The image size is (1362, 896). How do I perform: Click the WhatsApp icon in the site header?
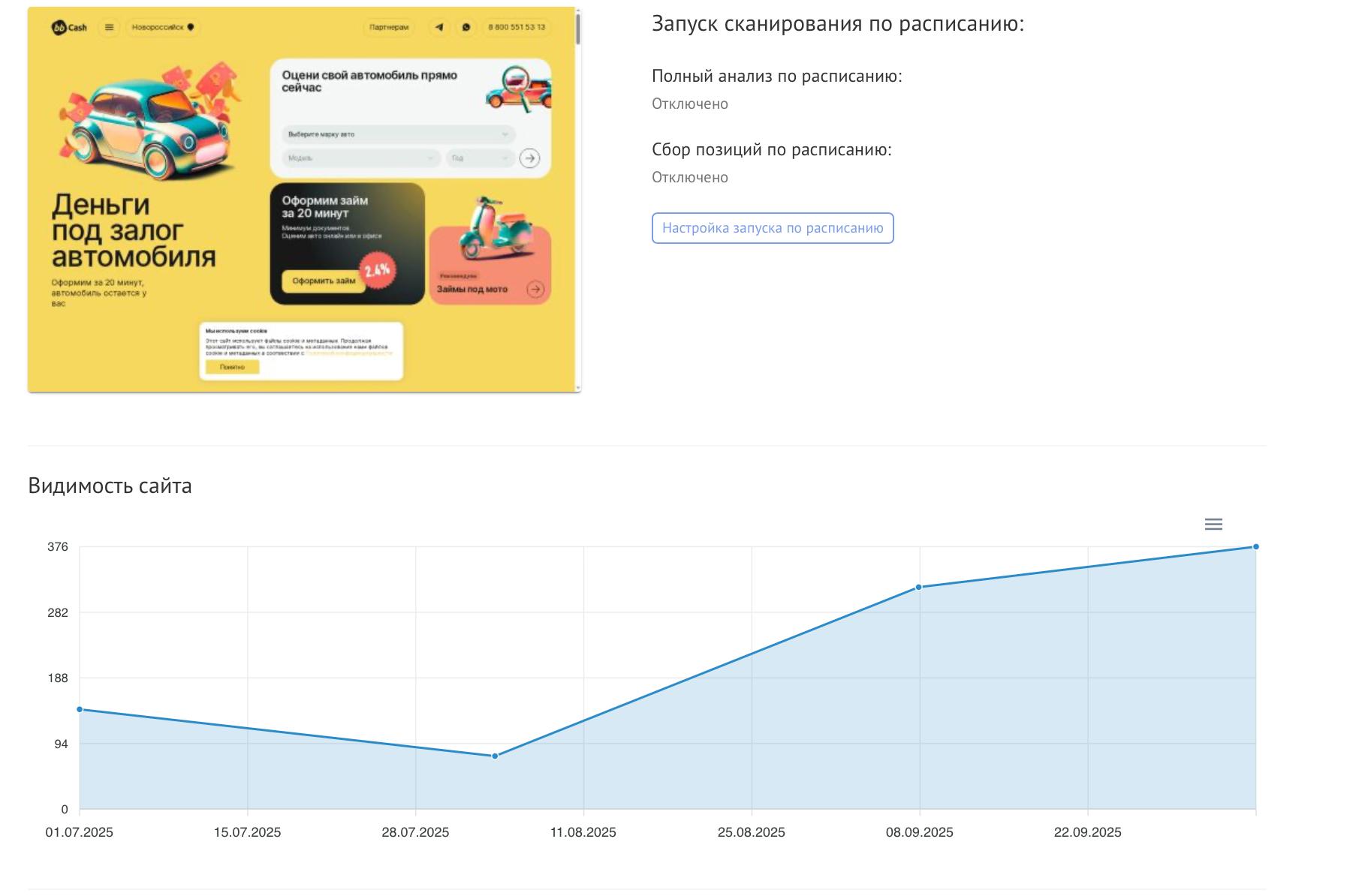click(466, 27)
